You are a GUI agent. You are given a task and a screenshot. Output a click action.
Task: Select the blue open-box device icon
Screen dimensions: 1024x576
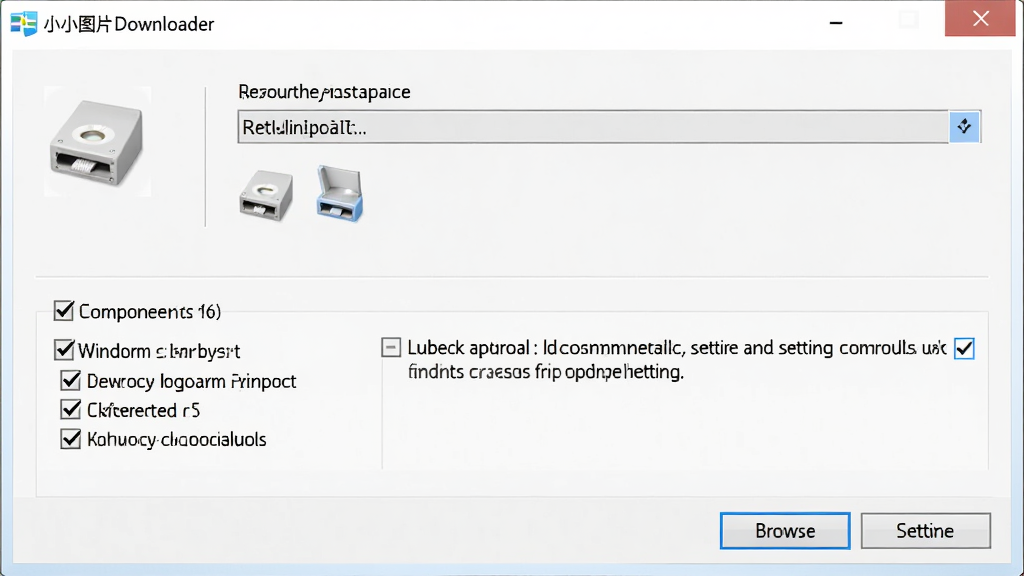coord(340,194)
